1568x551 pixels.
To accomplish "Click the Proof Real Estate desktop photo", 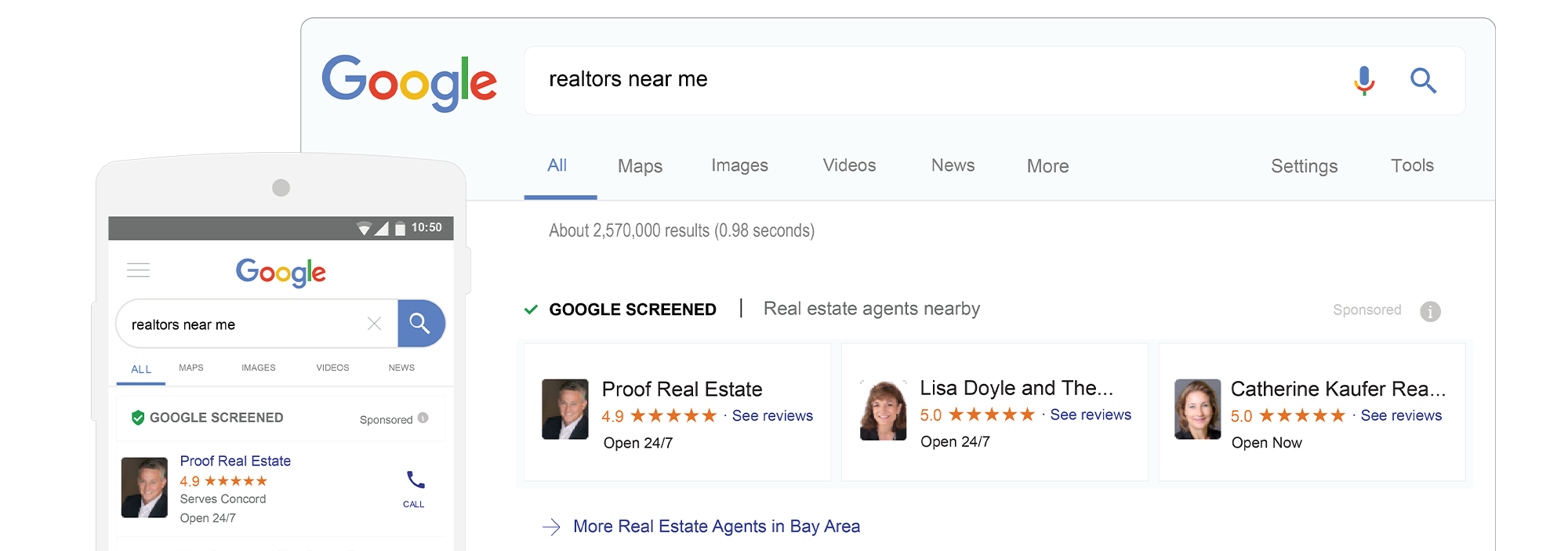I will (564, 409).
